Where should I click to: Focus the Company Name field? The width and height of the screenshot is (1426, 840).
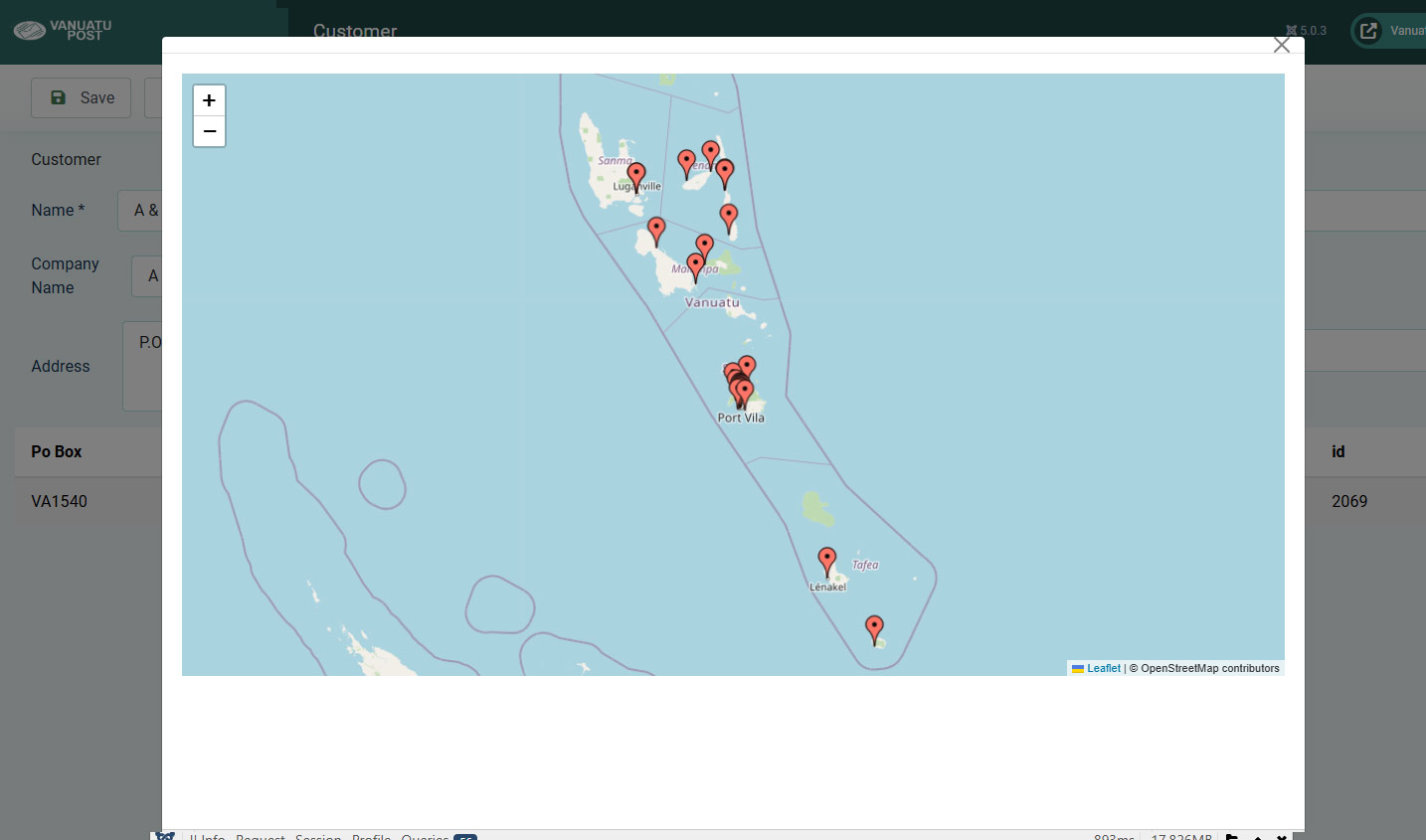tap(147, 276)
